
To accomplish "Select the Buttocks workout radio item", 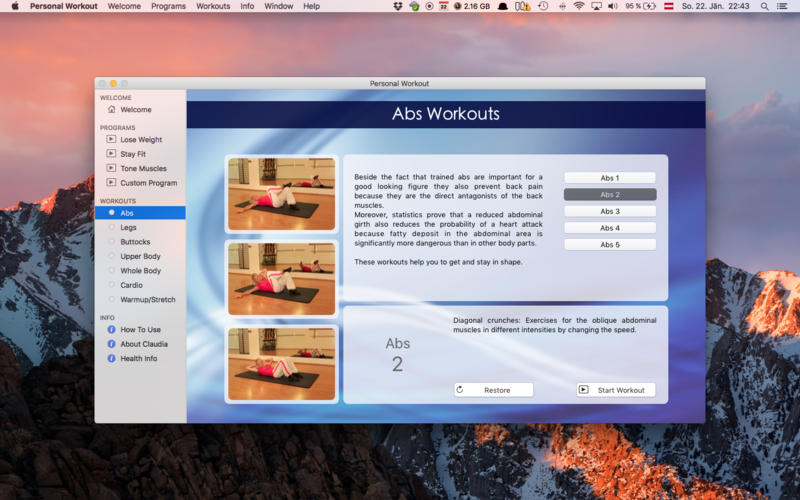I will point(140,241).
